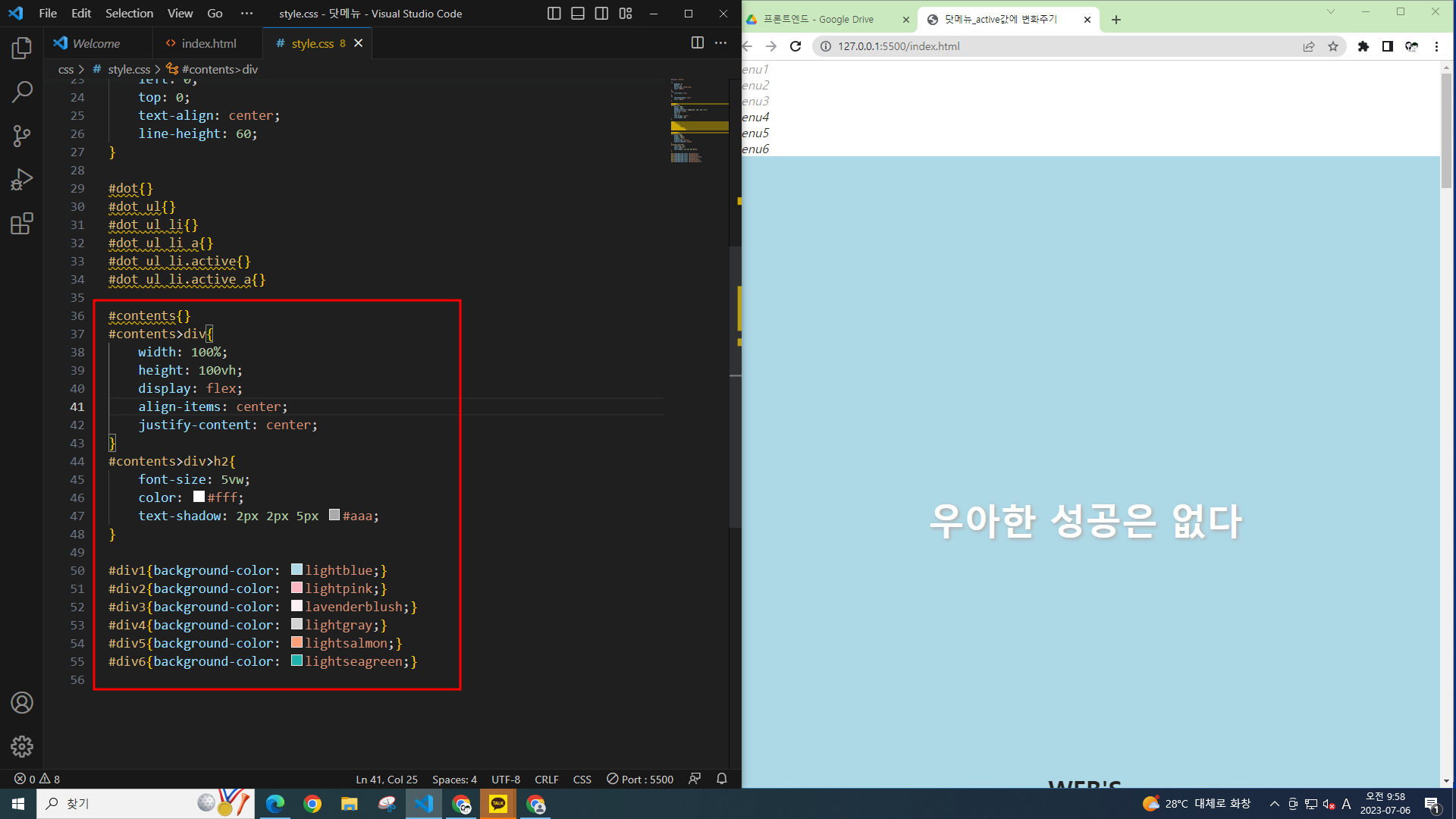Open the Explorer view in activity bar
Screen dimensions: 1456x819
[21, 49]
